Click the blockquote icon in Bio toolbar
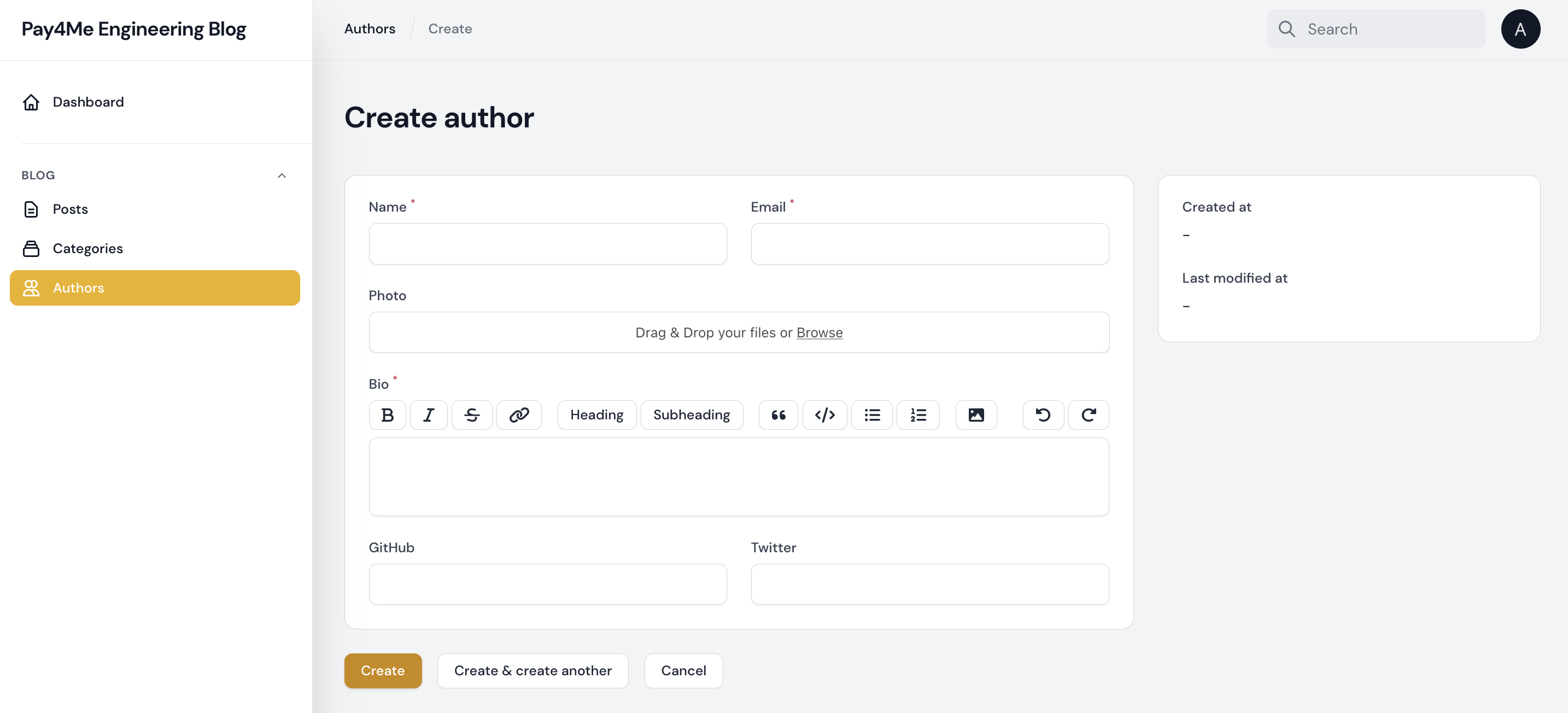This screenshot has width=1568, height=713. pos(778,414)
